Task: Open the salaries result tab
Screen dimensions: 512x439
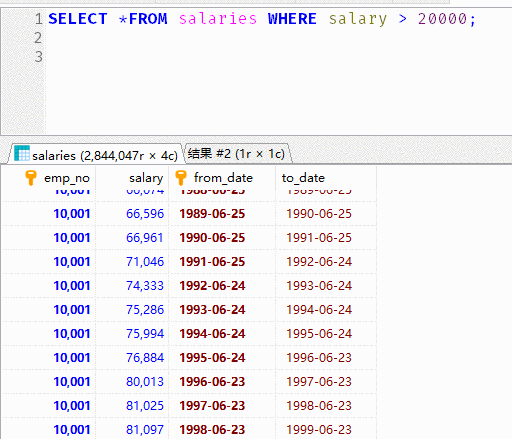Action: [97, 155]
